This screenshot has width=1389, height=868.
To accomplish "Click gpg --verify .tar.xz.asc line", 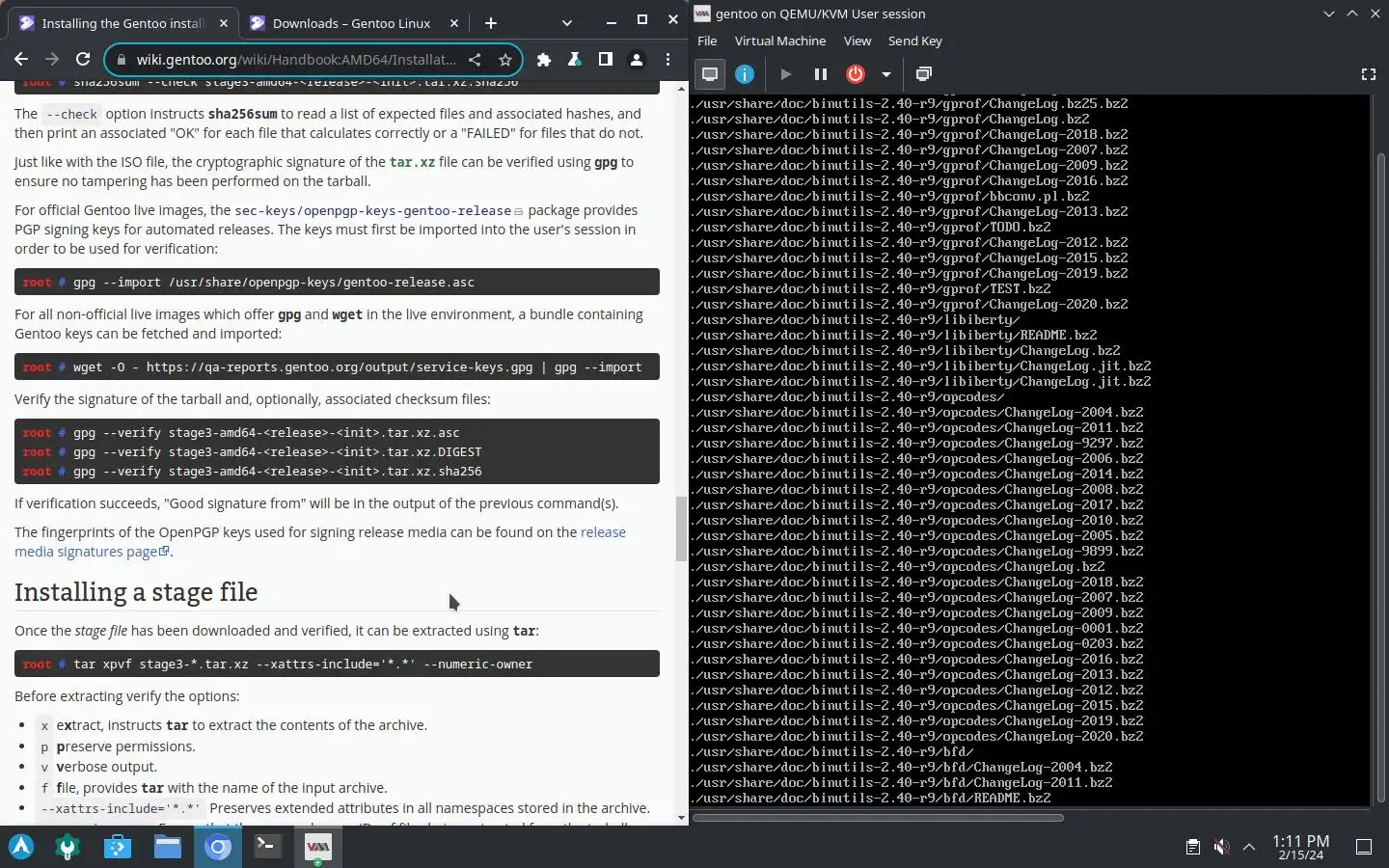I will pyautogui.click(x=266, y=433).
